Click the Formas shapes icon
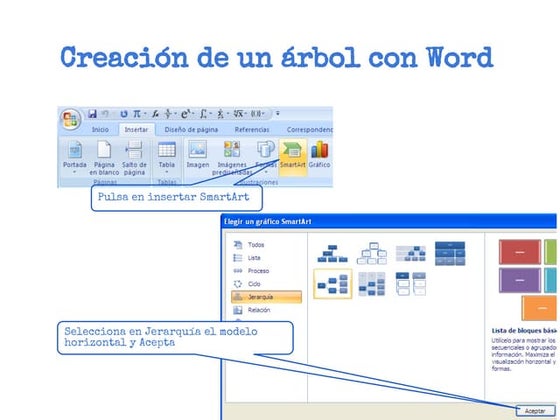Image resolution: width=560 pixels, height=420 pixels. point(266,150)
